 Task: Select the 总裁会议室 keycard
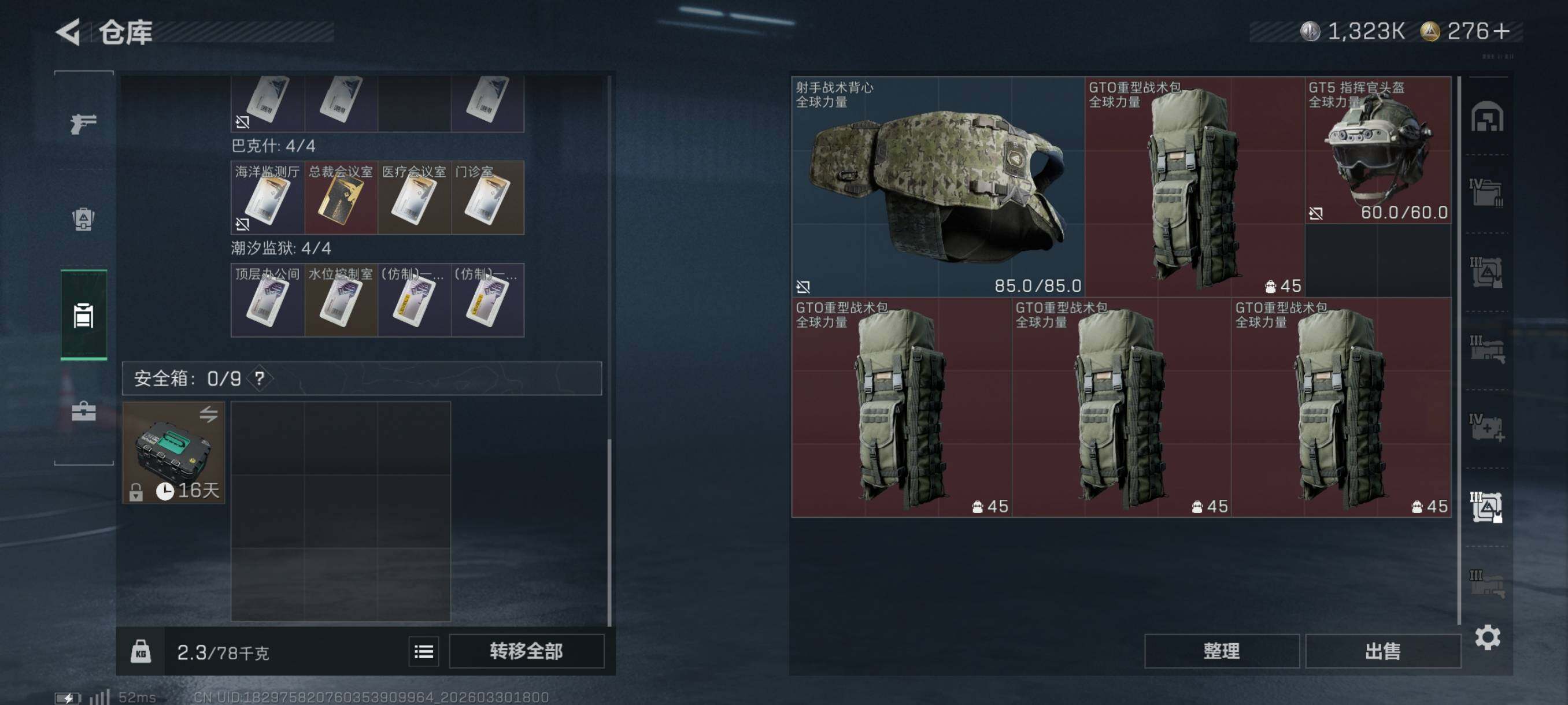pyautogui.click(x=341, y=198)
